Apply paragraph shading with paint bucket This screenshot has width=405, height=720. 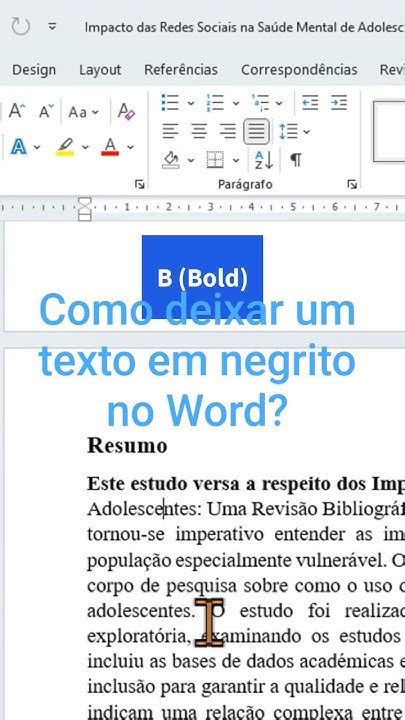click(x=171, y=160)
